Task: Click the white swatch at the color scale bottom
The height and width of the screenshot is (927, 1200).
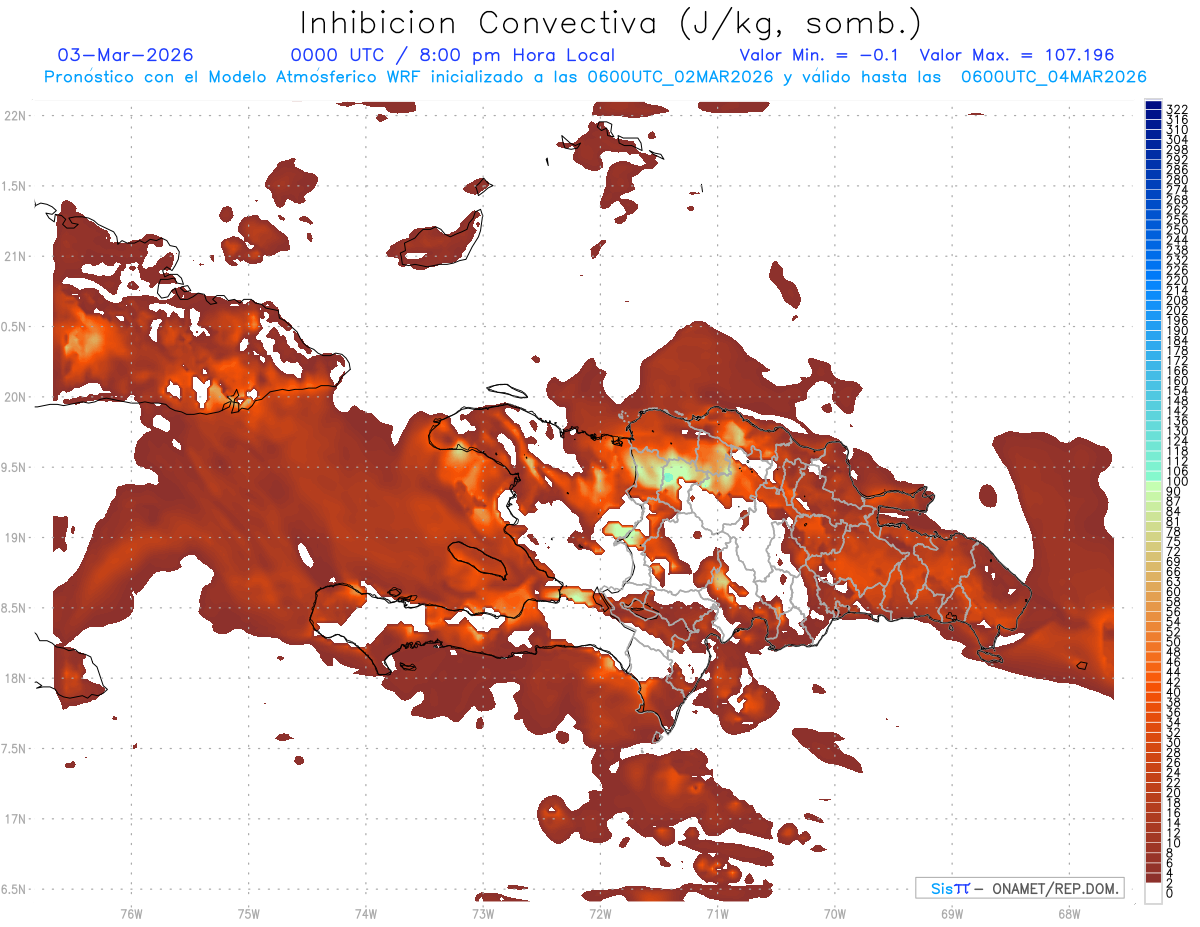Action: [x=1153, y=892]
